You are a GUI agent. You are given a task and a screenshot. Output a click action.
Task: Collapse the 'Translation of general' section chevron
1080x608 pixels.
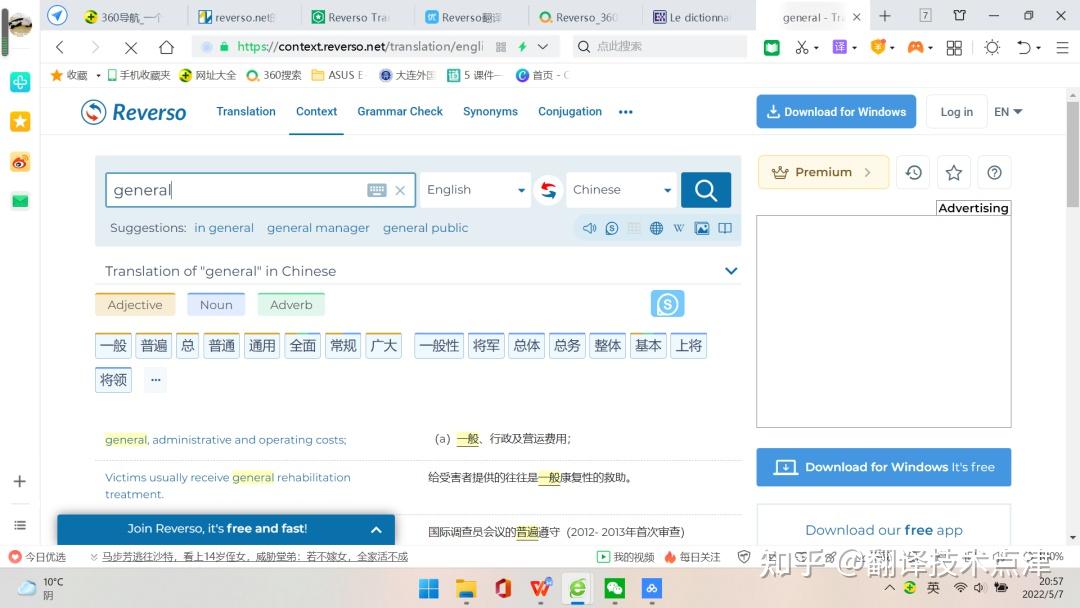(x=730, y=270)
